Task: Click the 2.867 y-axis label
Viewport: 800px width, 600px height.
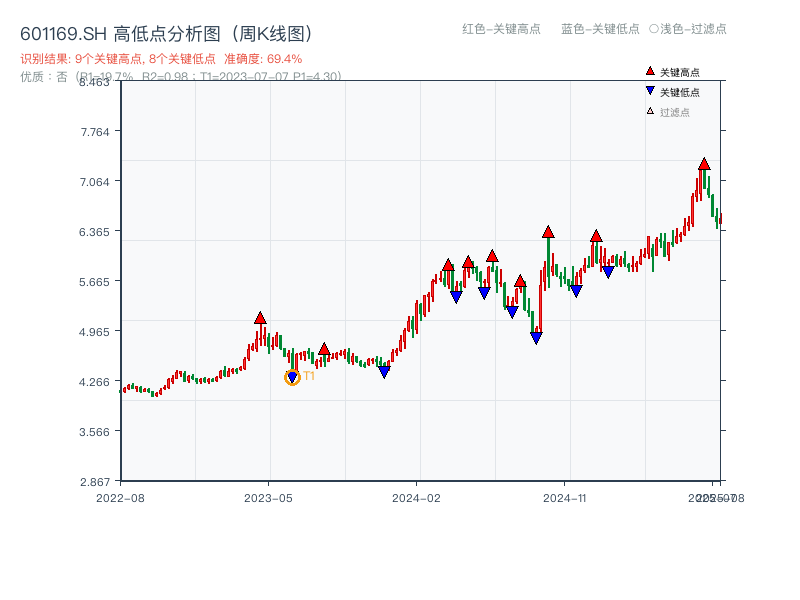Action: pos(95,482)
